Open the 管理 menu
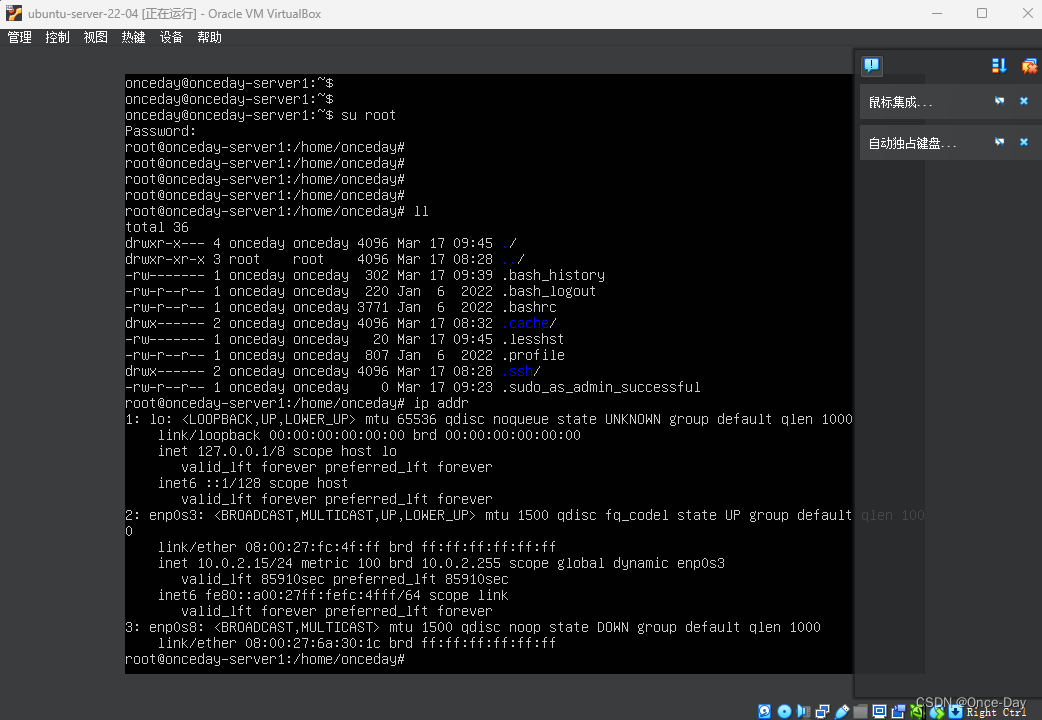Viewport: 1042px width, 720px height. click(19, 37)
